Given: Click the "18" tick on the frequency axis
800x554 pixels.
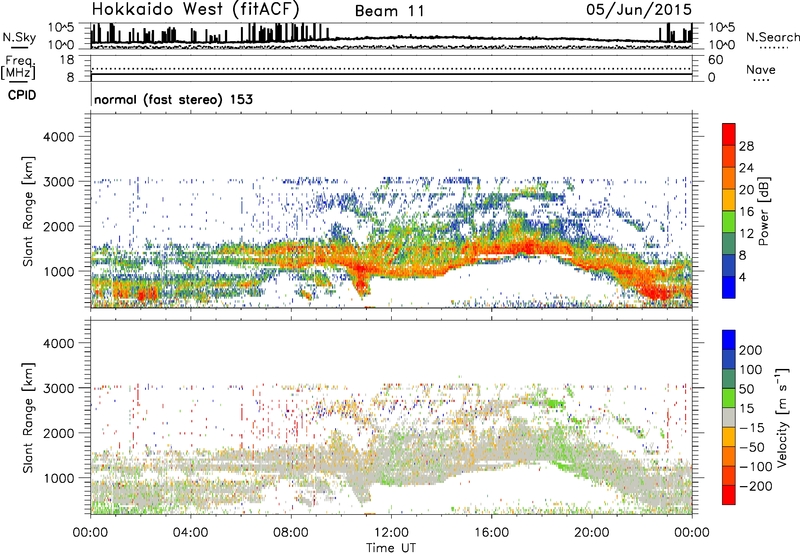Looking at the screenshot, I should (67, 59).
